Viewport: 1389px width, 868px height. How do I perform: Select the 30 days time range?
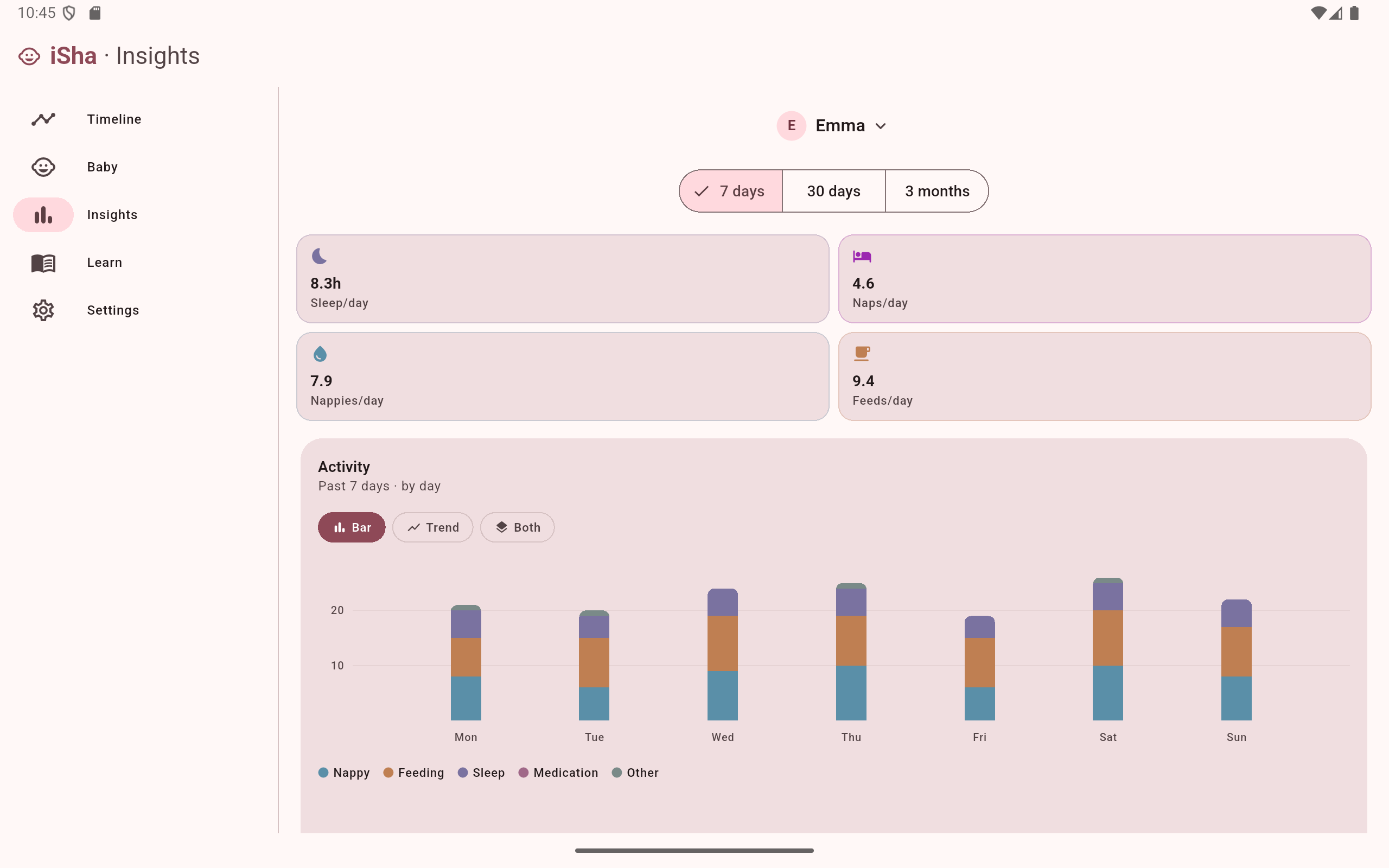click(x=833, y=190)
